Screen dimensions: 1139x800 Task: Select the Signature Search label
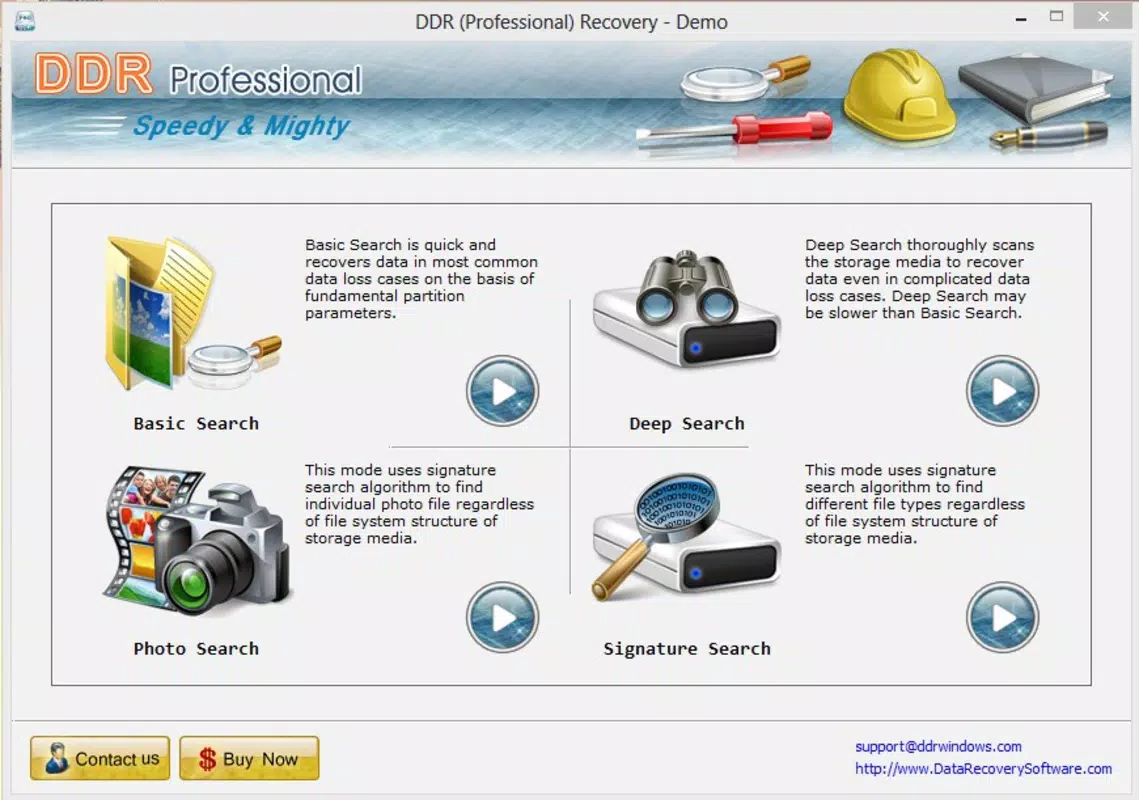(686, 649)
